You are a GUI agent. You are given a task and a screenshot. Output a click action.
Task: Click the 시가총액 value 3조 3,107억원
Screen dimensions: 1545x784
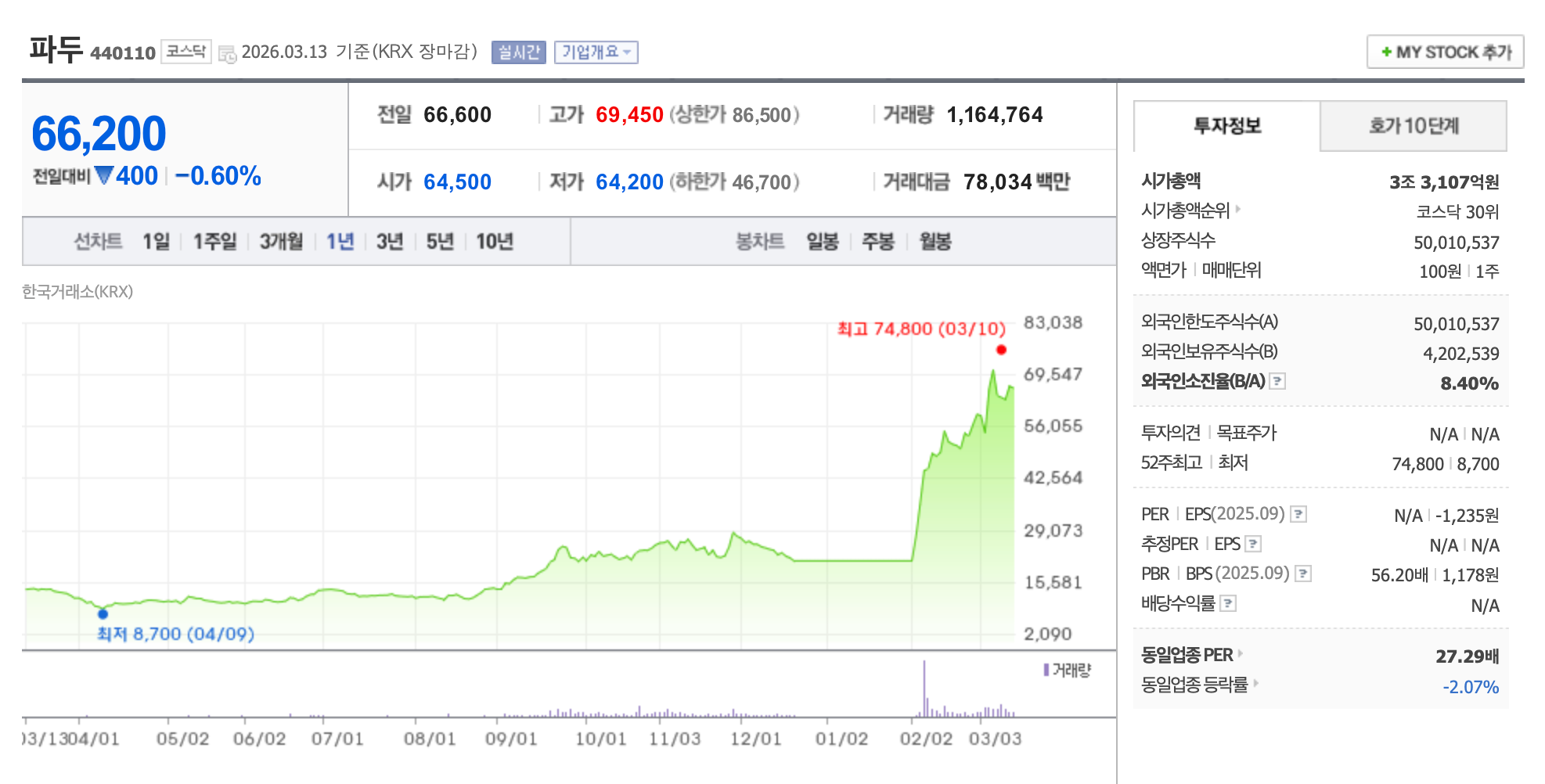coord(1444,182)
